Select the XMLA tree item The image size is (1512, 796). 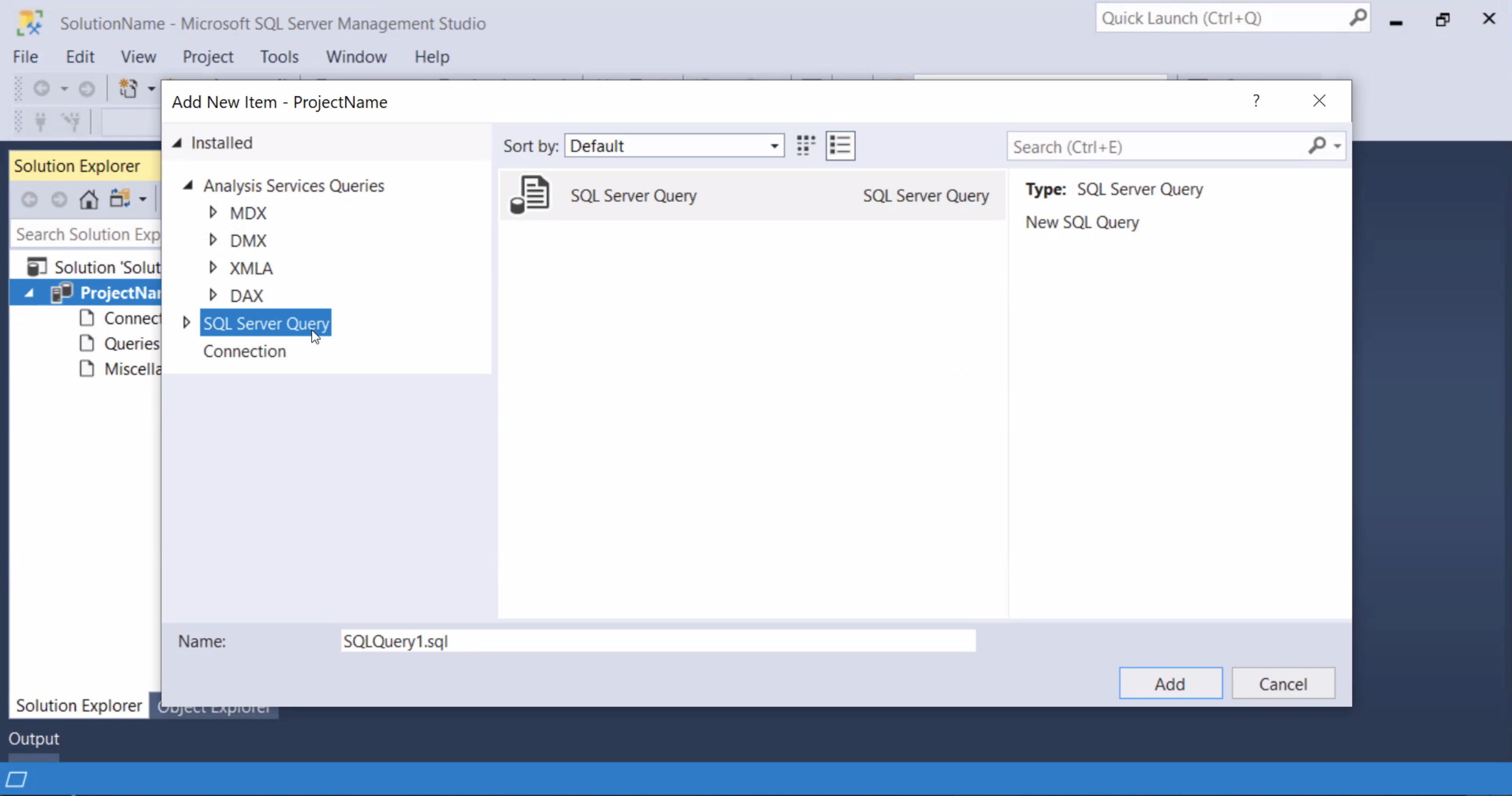(251, 268)
